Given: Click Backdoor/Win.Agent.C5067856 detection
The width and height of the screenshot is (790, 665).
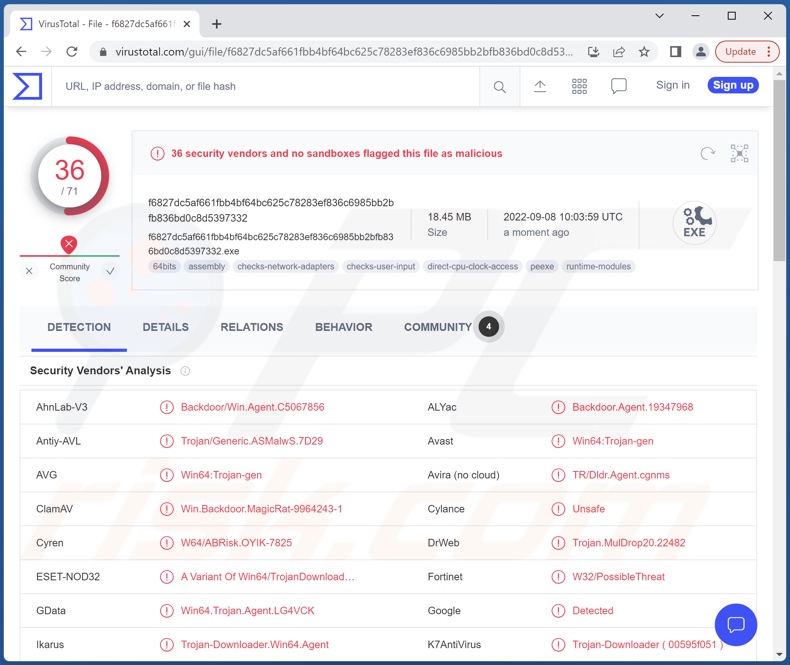Looking at the screenshot, I should [x=252, y=407].
